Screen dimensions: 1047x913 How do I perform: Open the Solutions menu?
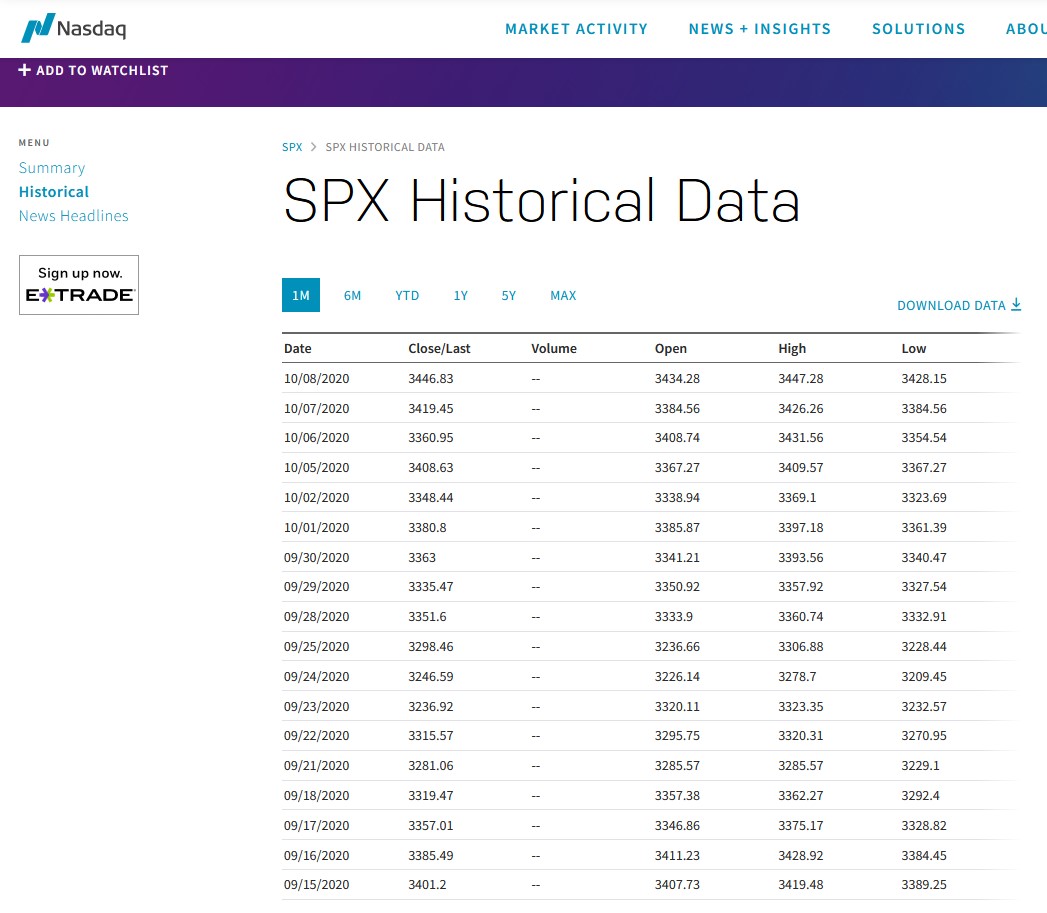pyautogui.click(x=918, y=29)
